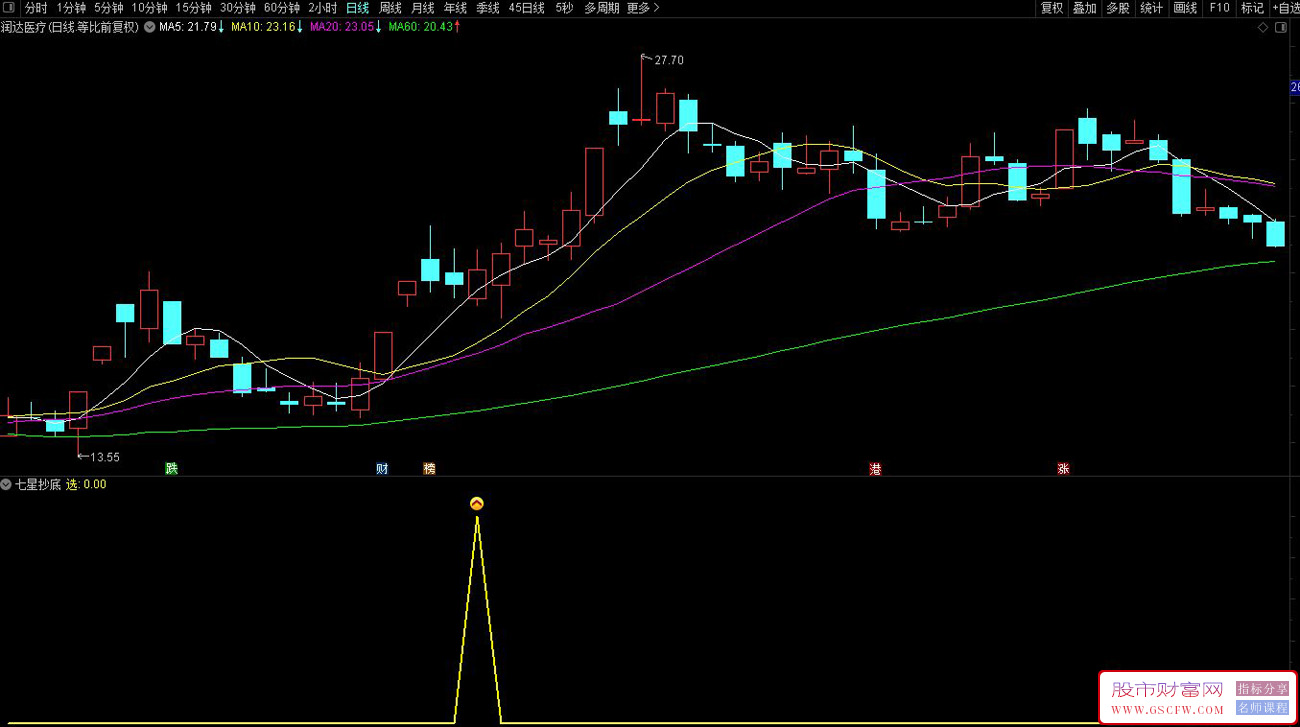Select the 10分钟 timeframe
Viewport: 1300px width, 727px height.
tap(149, 8)
